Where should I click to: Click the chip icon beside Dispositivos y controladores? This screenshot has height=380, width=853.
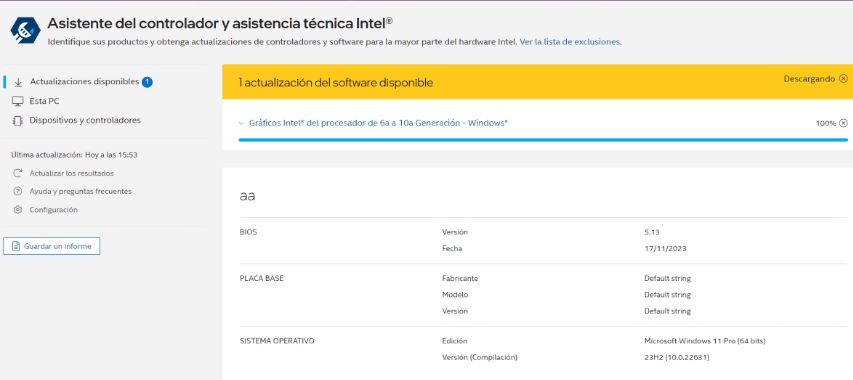18,120
